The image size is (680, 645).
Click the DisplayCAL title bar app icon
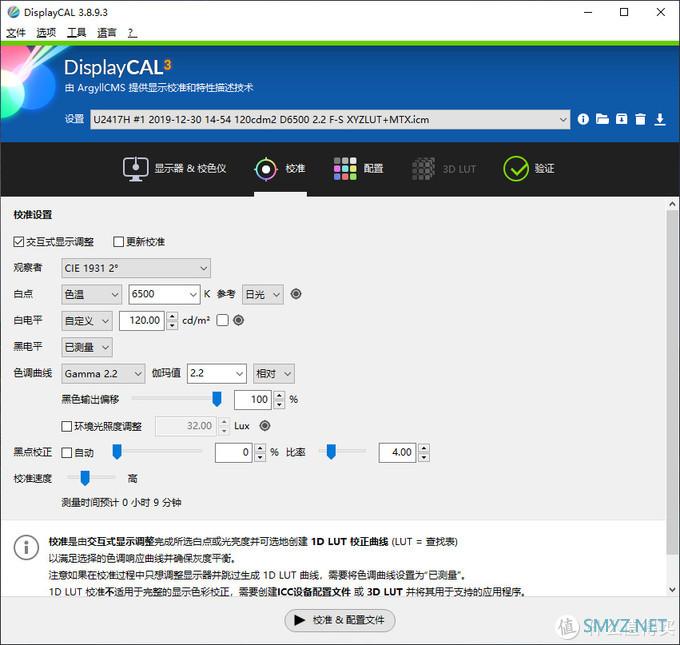click(13, 12)
